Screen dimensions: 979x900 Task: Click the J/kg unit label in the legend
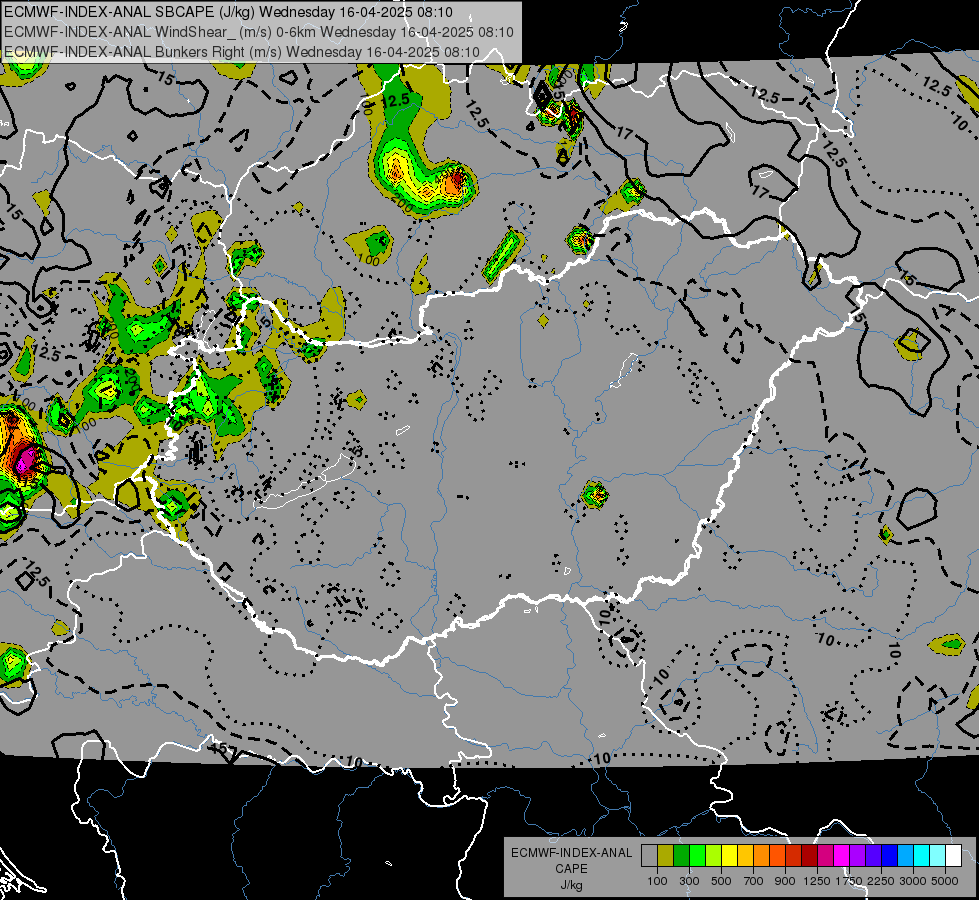572,885
